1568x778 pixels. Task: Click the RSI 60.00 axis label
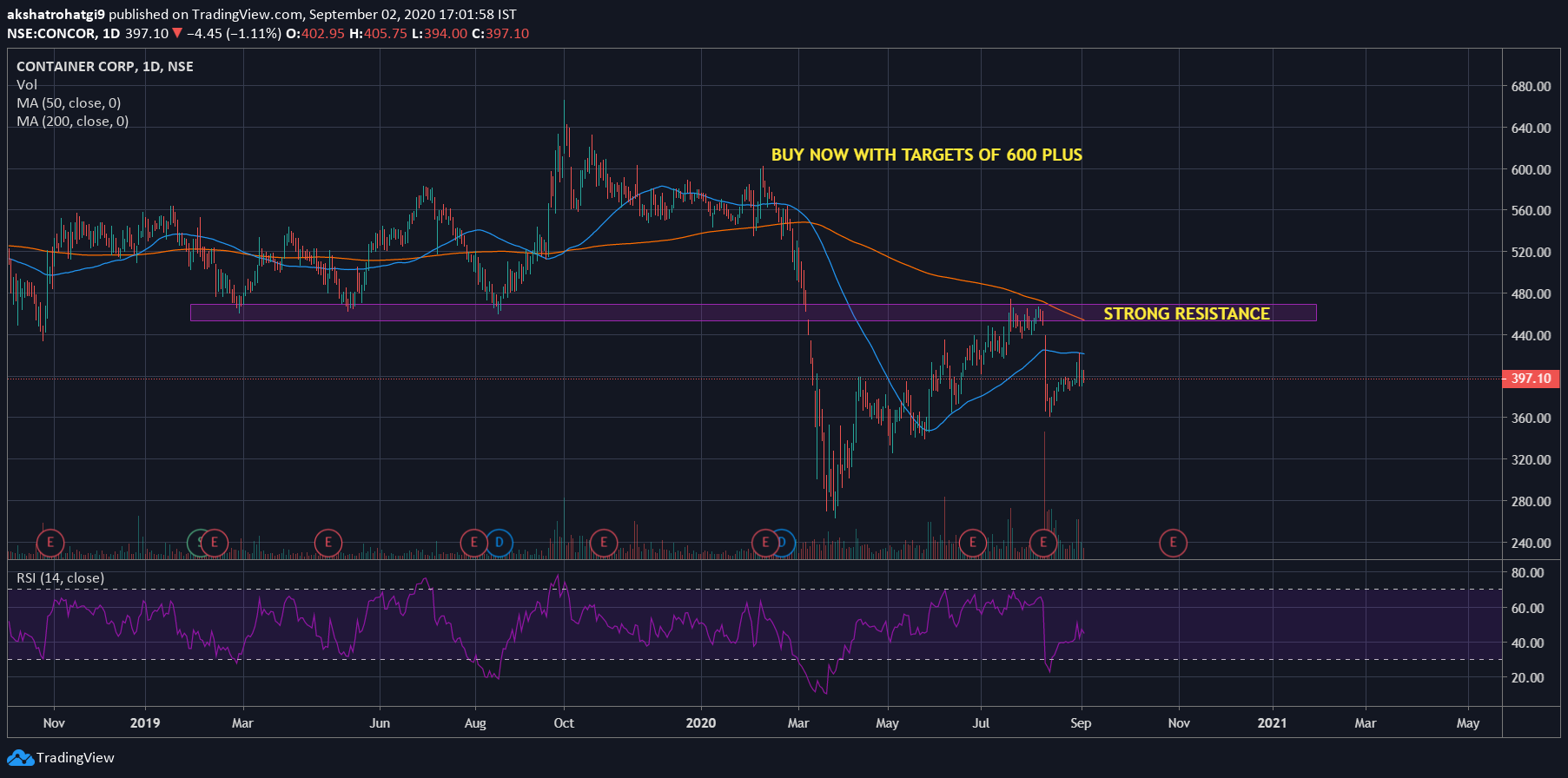click(x=1527, y=608)
